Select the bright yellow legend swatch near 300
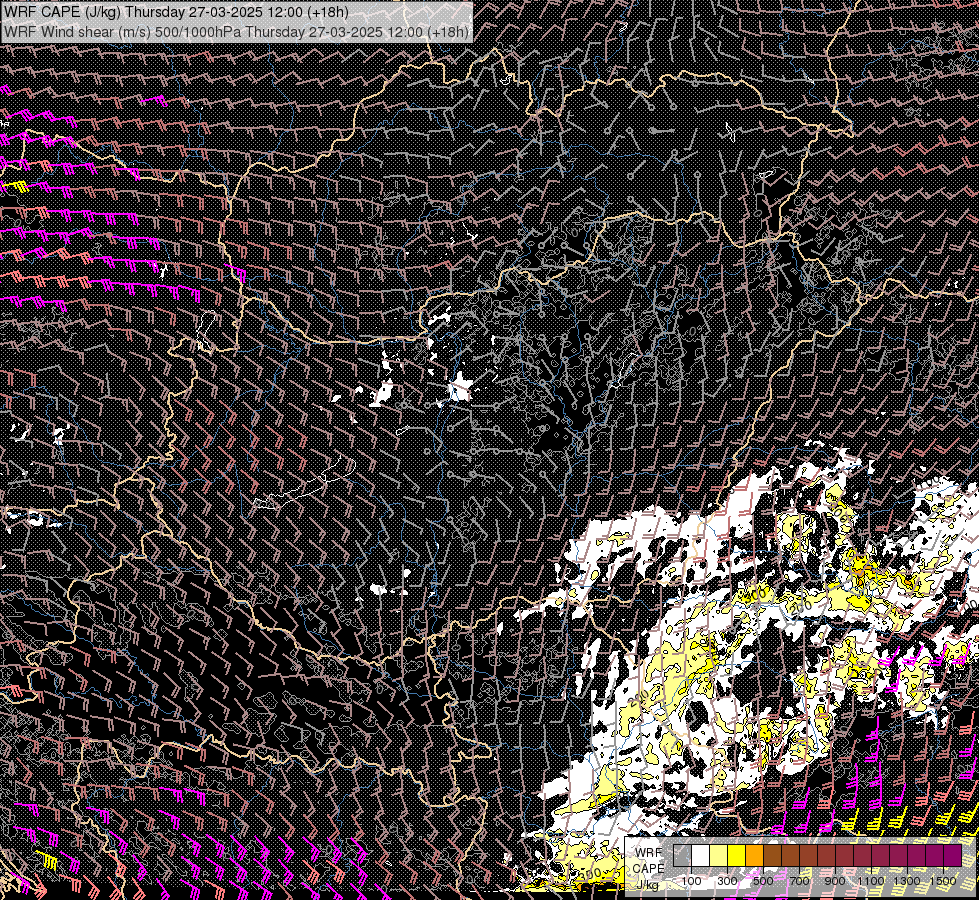The width and height of the screenshot is (979, 900). click(x=737, y=855)
